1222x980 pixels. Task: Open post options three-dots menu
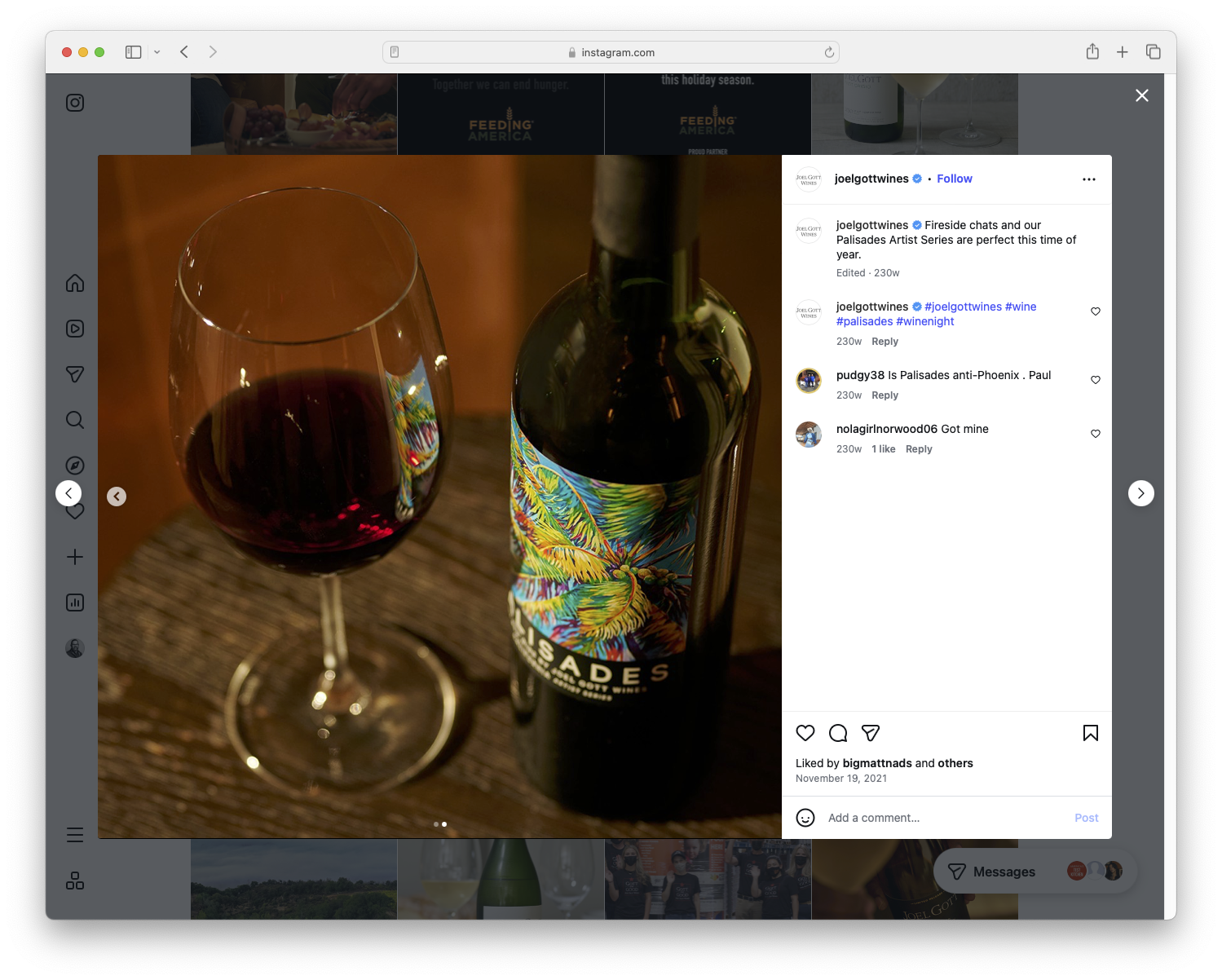click(x=1089, y=179)
